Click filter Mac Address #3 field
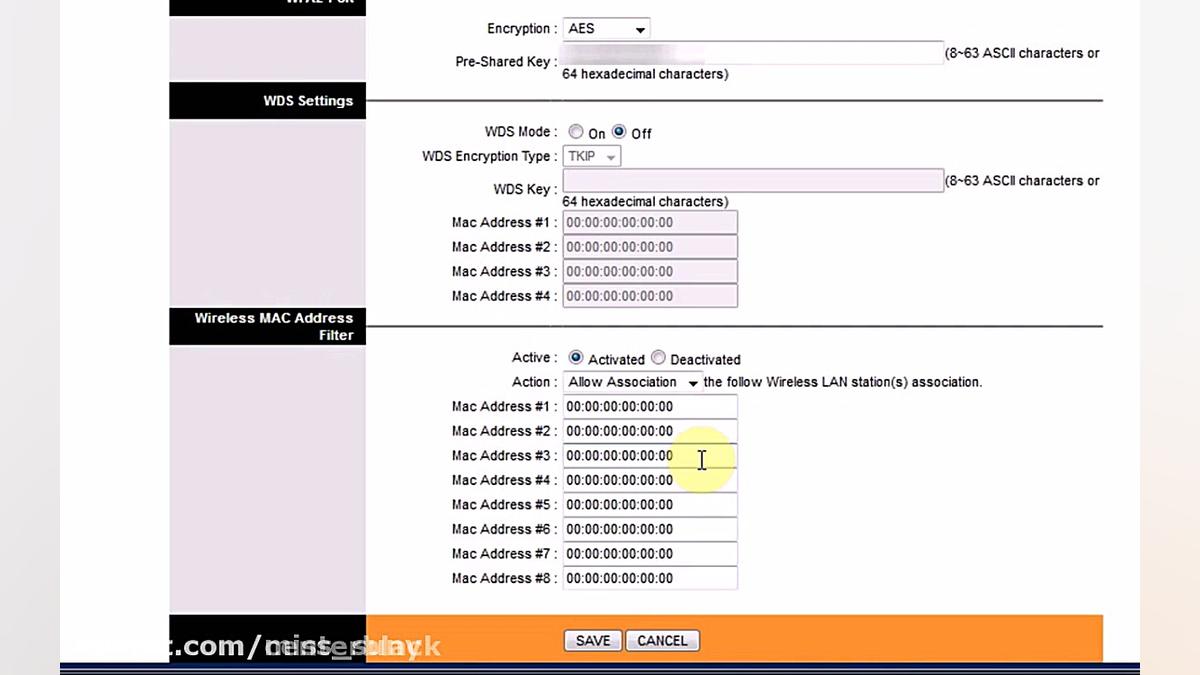 (650, 455)
